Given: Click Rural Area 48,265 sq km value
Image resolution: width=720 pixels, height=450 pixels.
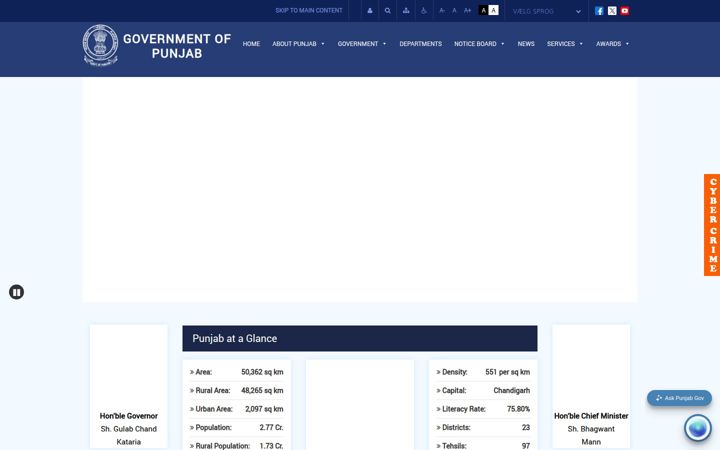Looking at the screenshot, I should pos(262,390).
